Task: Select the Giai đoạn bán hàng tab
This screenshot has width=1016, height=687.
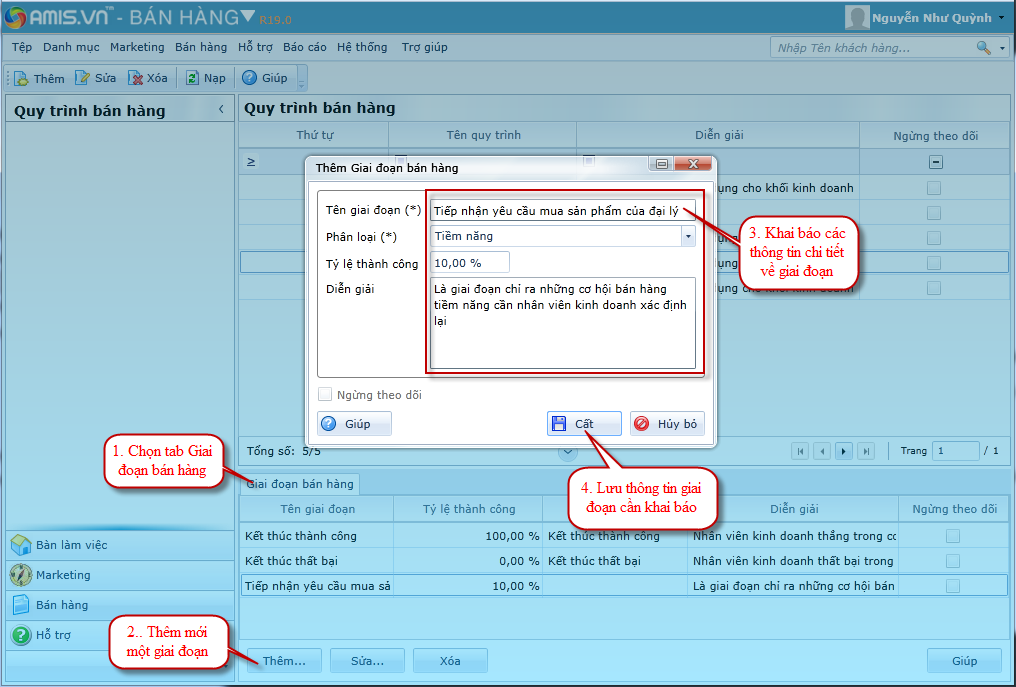Action: tap(300, 484)
